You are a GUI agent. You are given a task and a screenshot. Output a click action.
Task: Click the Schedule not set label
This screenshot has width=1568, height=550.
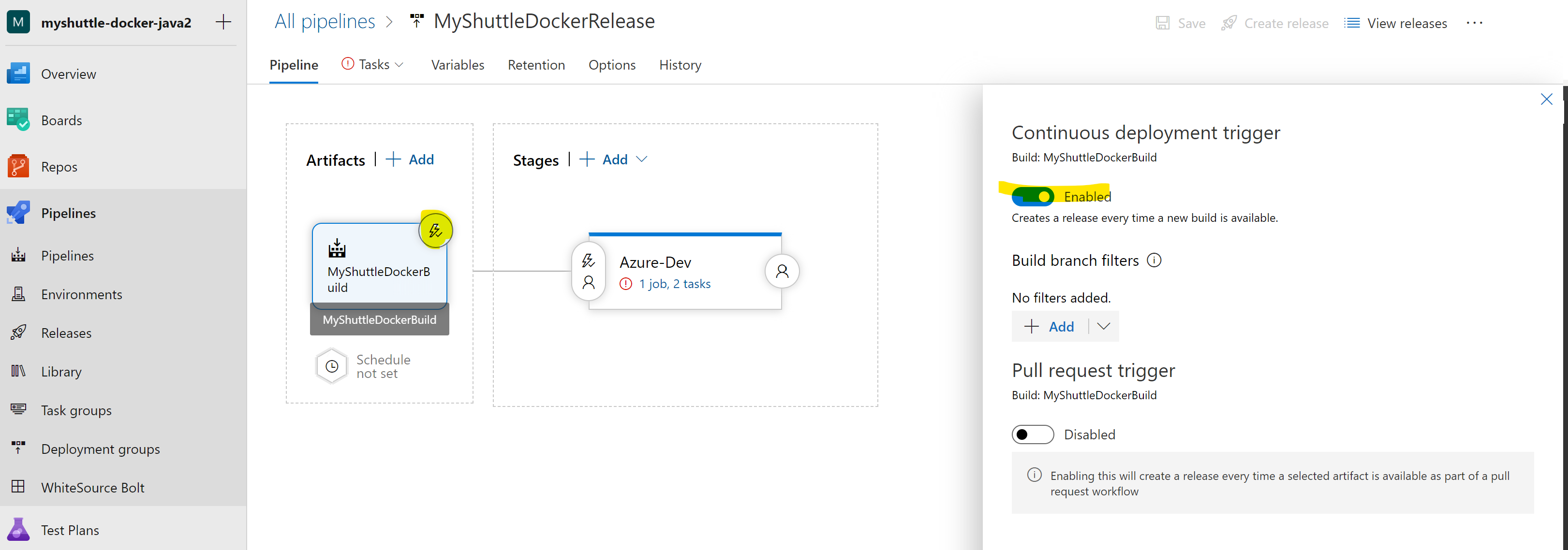384,366
